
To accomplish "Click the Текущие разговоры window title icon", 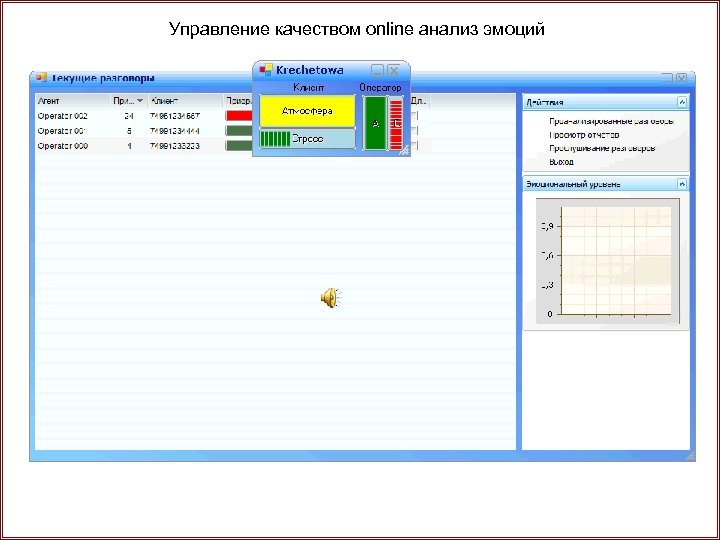I will tap(42, 78).
